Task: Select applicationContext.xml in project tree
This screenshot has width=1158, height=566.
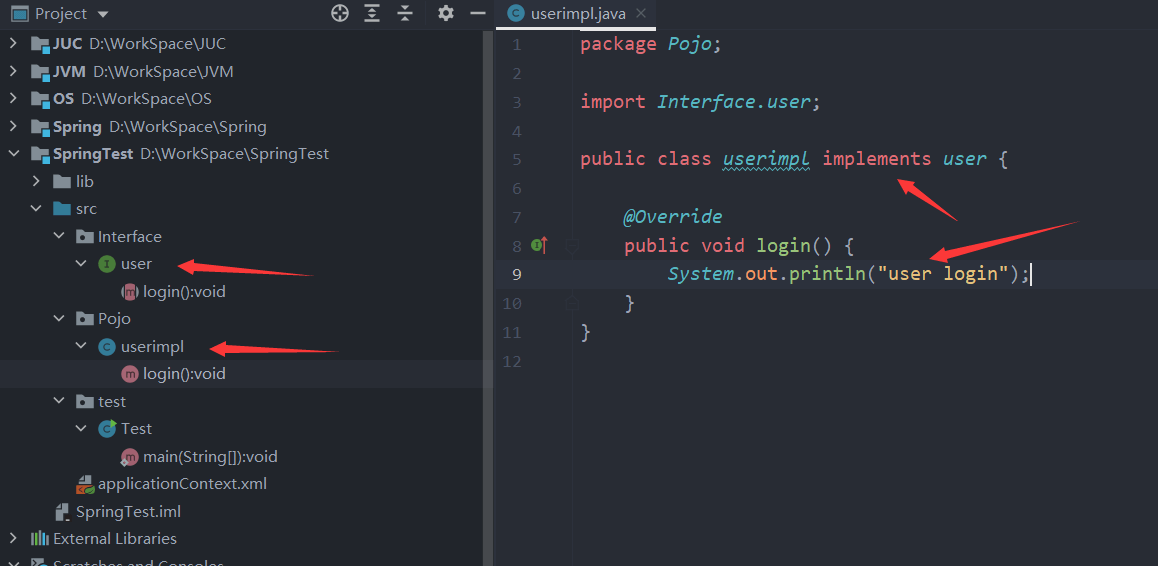Action: 182,484
